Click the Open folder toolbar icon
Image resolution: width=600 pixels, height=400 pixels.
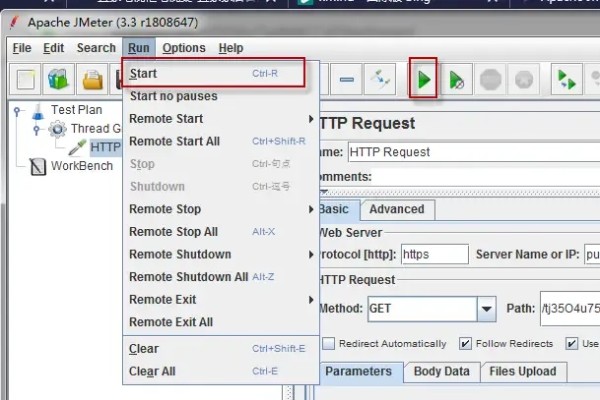[92, 80]
